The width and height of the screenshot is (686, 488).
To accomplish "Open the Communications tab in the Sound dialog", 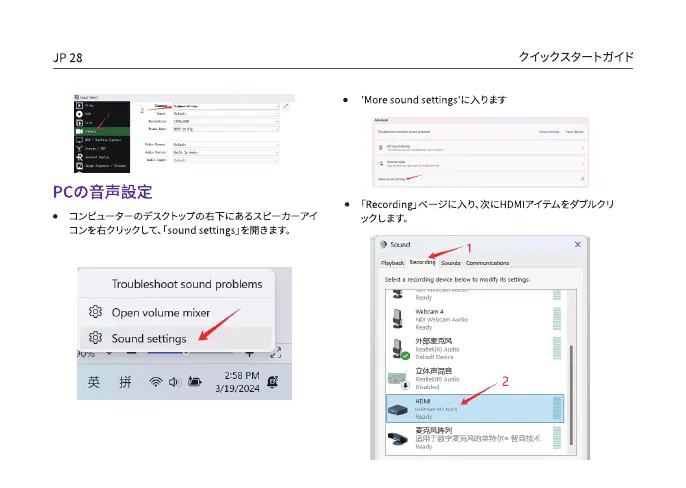I will (x=487, y=262).
